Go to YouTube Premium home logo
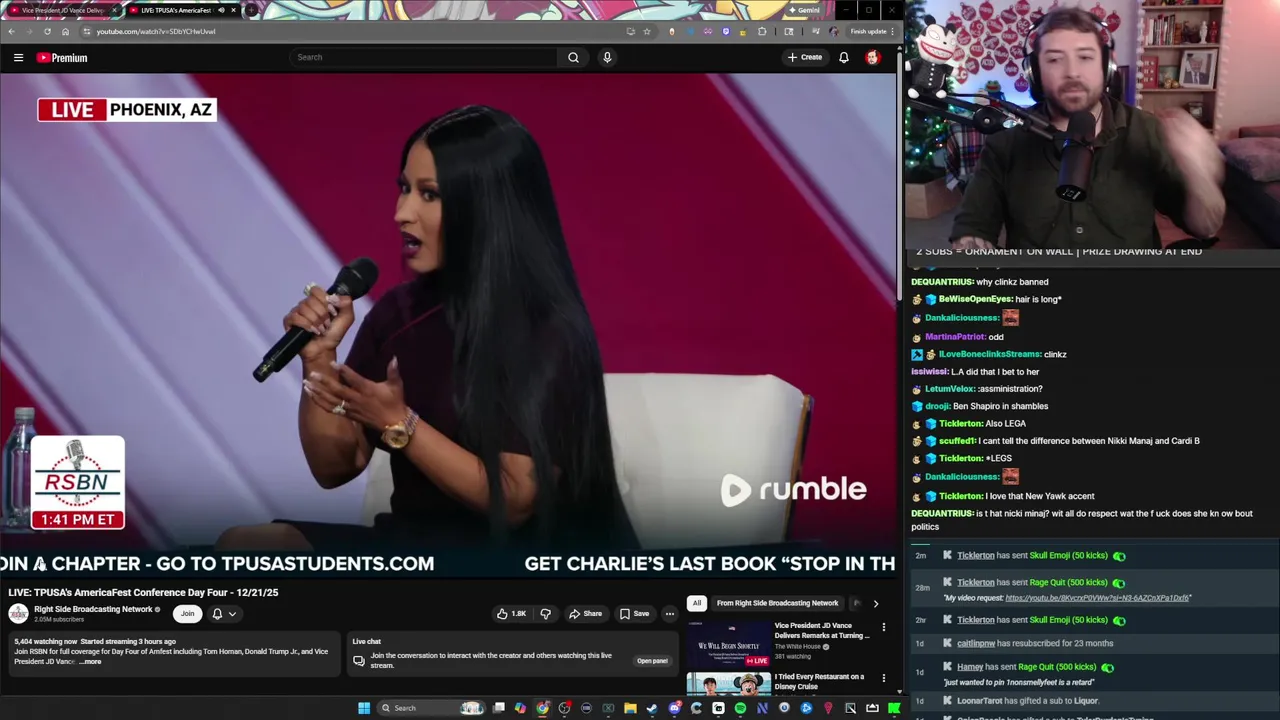Image resolution: width=1280 pixels, height=720 pixels. tap(62, 58)
